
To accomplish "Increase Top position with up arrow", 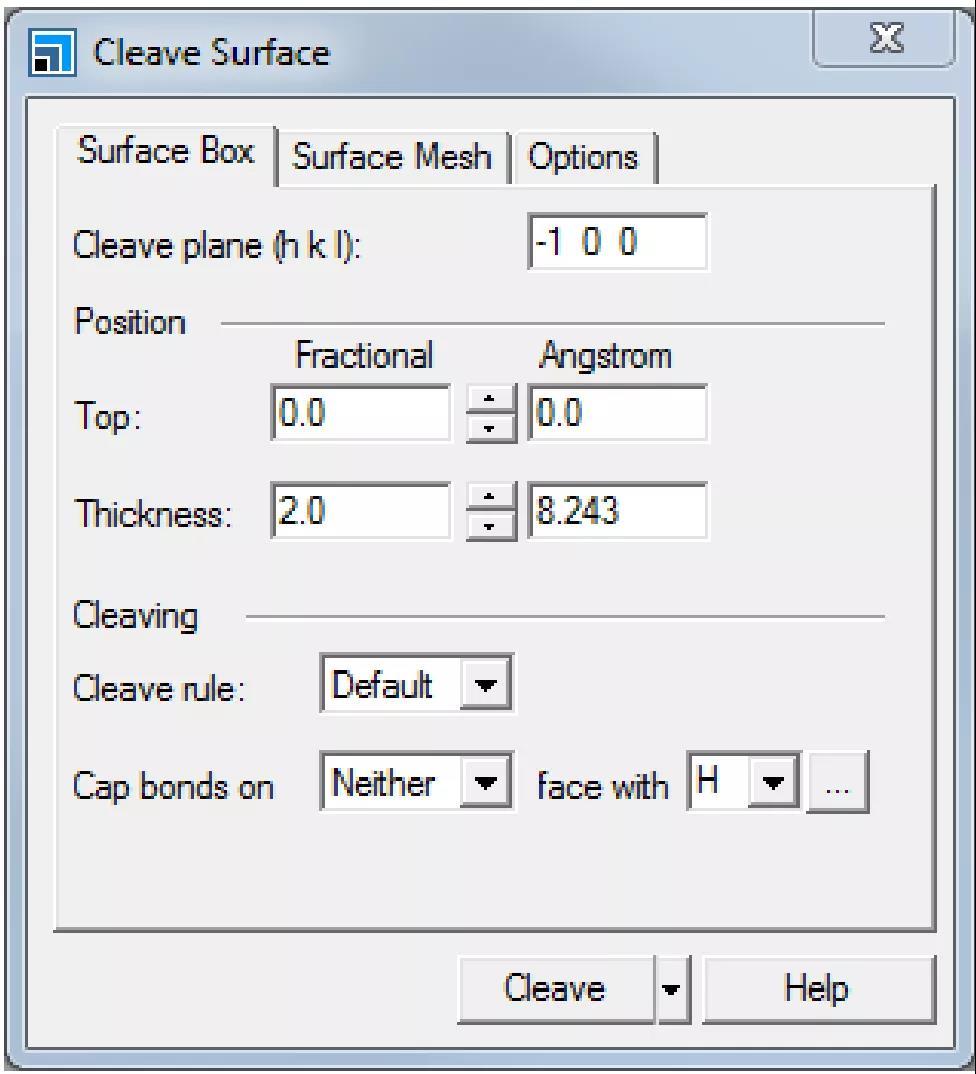I will coord(491,402).
